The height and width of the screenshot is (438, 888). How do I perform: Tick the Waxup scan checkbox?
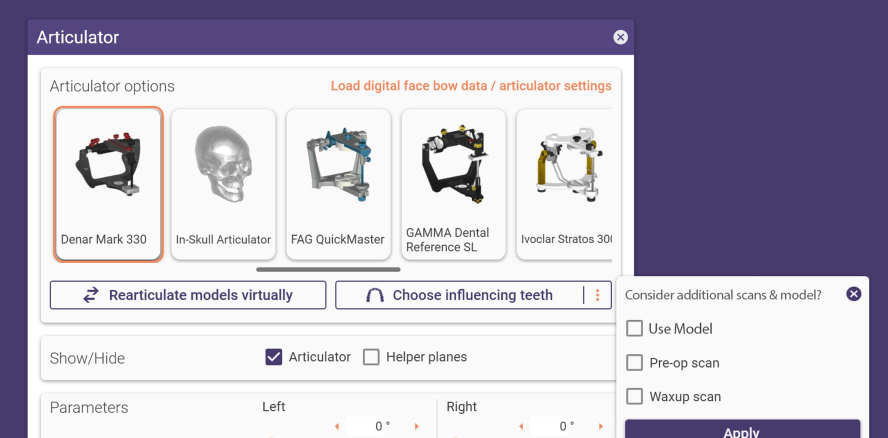click(634, 397)
